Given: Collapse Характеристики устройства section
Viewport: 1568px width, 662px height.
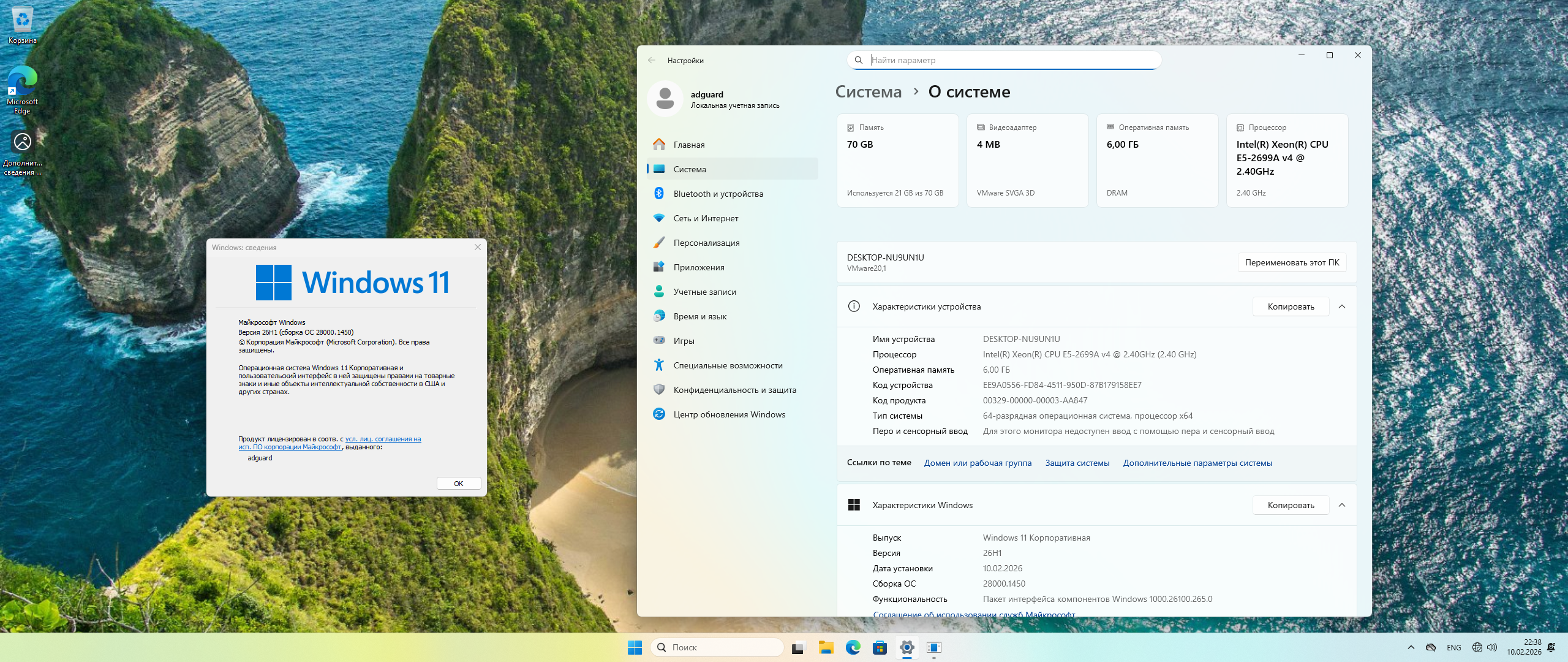Looking at the screenshot, I should pos(1342,306).
